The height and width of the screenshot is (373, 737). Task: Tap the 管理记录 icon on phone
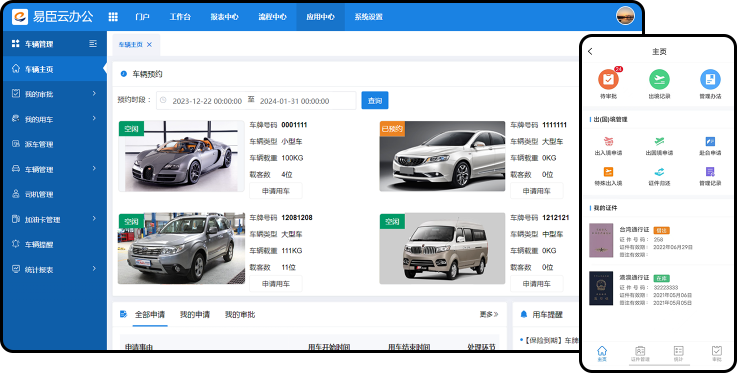pos(710,171)
